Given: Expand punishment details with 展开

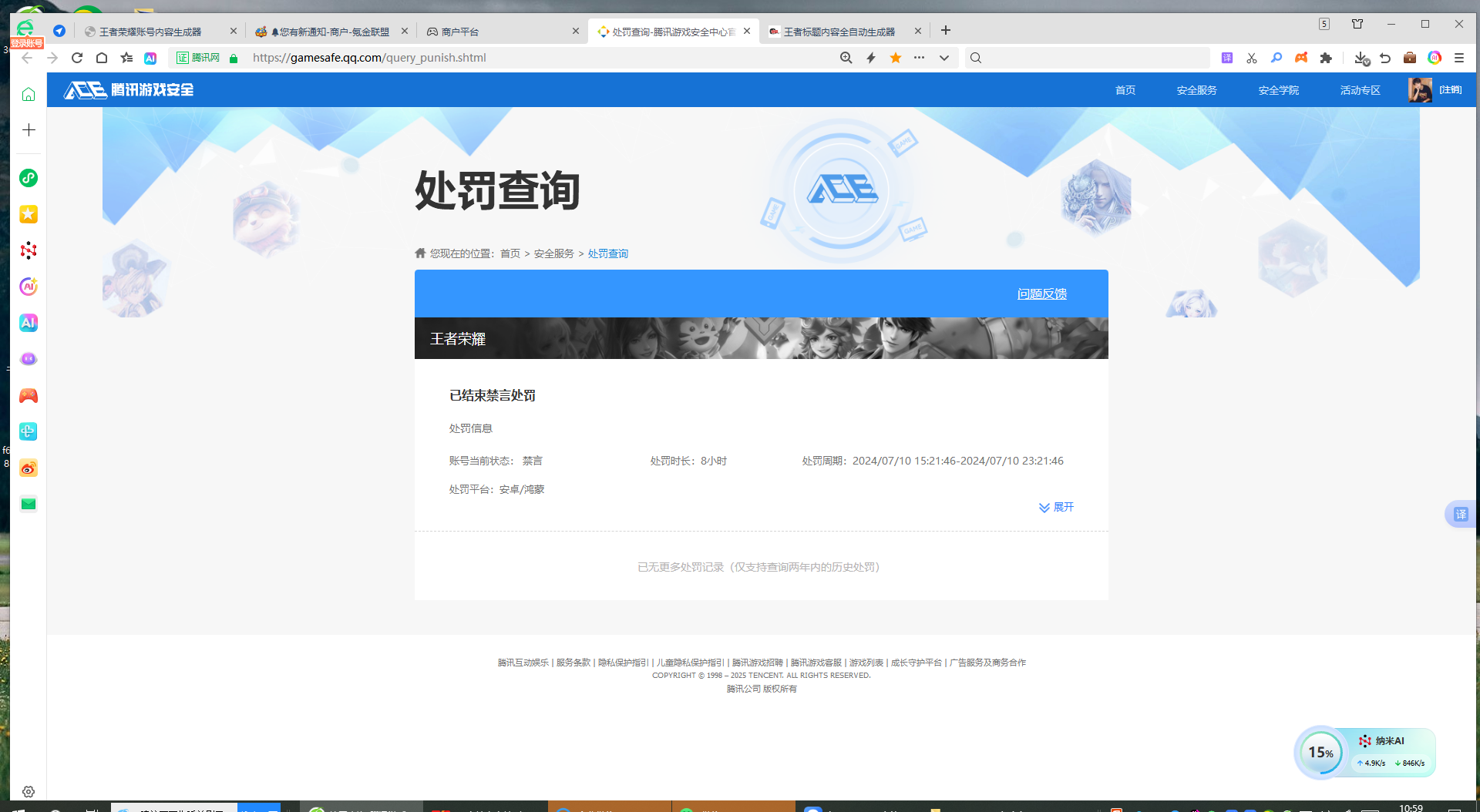Looking at the screenshot, I should [1056, 507].
